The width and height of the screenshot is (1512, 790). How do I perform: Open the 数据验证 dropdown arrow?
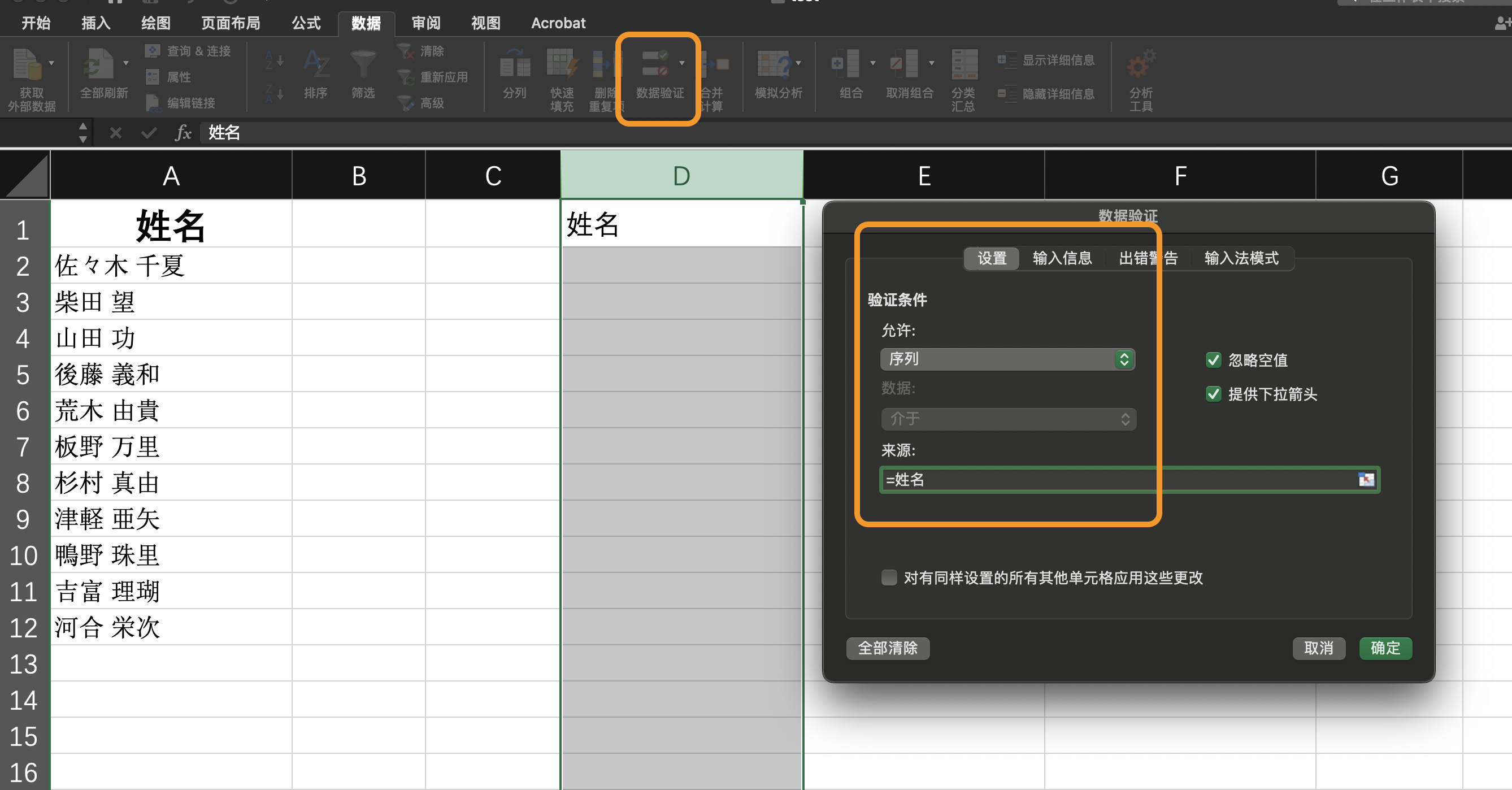coord(682,63)
